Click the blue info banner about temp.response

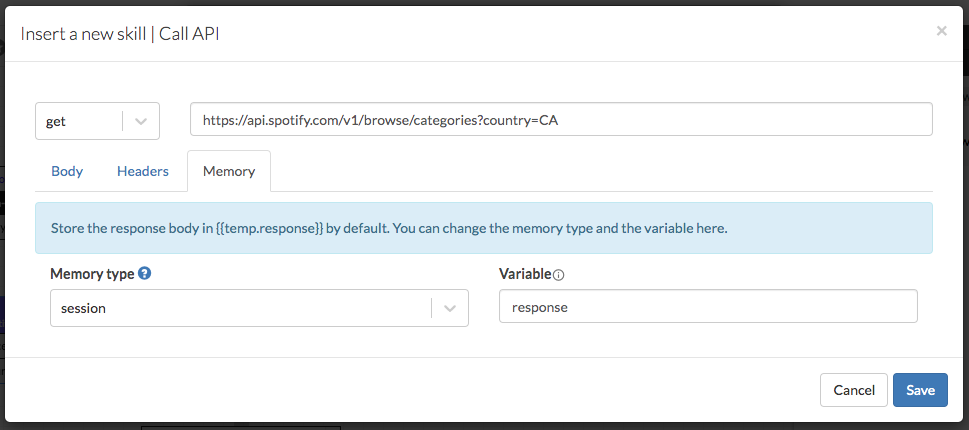click(484, 228)
